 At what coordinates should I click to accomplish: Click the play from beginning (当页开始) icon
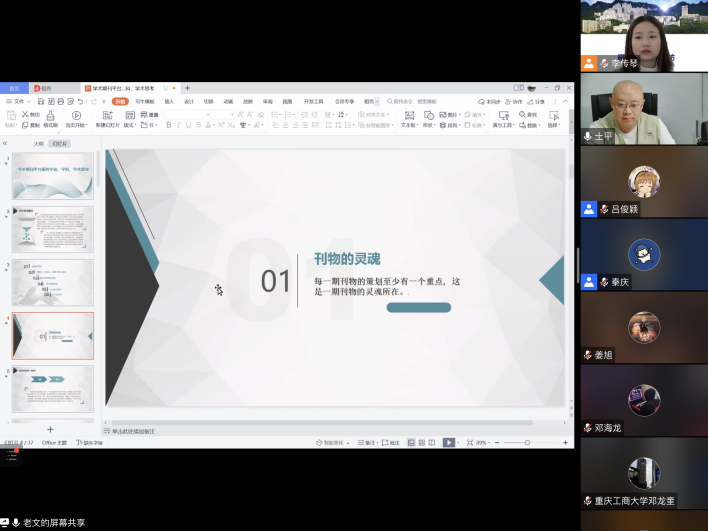coord(76,116)
